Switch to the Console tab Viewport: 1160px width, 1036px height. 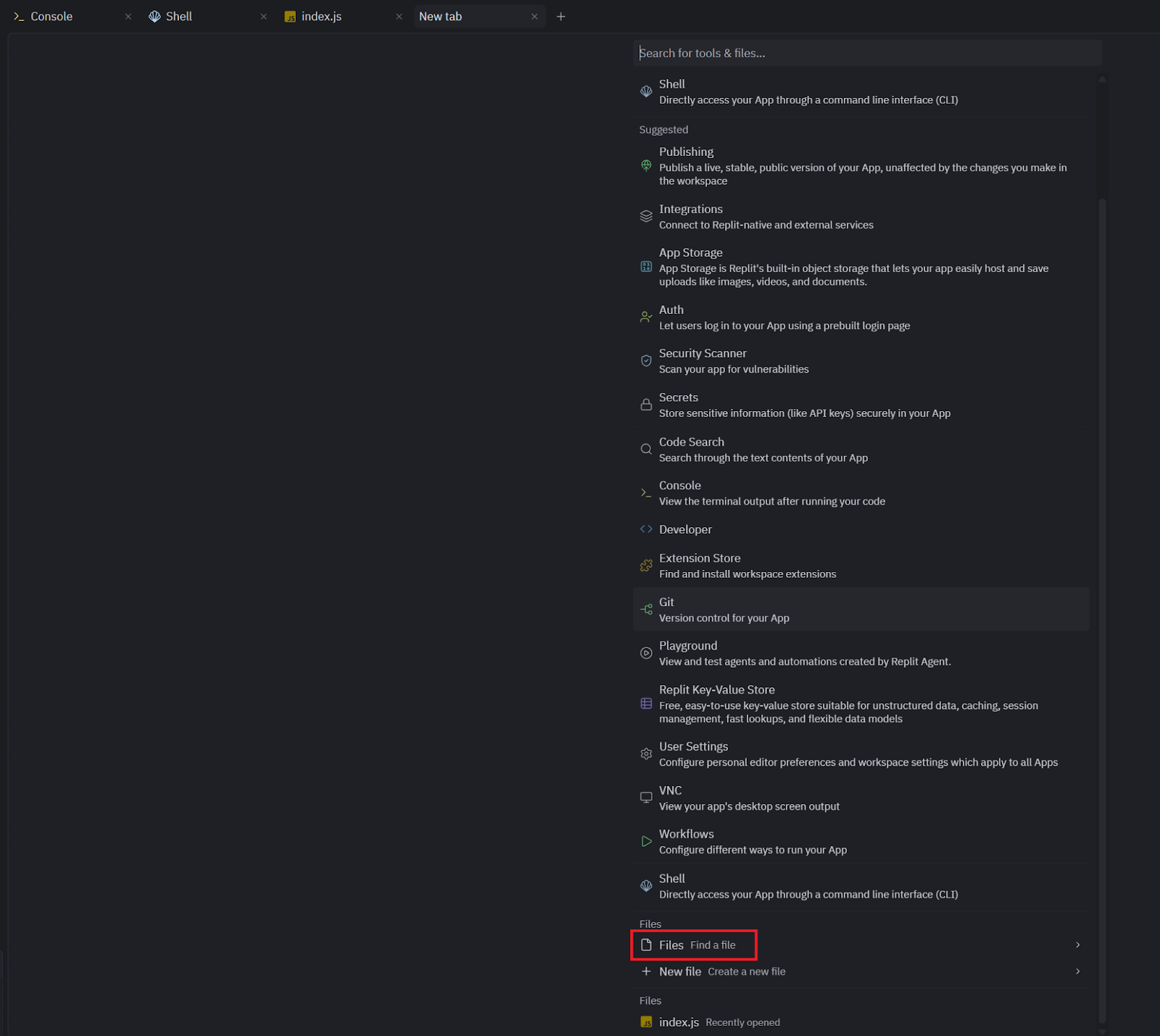51,16
